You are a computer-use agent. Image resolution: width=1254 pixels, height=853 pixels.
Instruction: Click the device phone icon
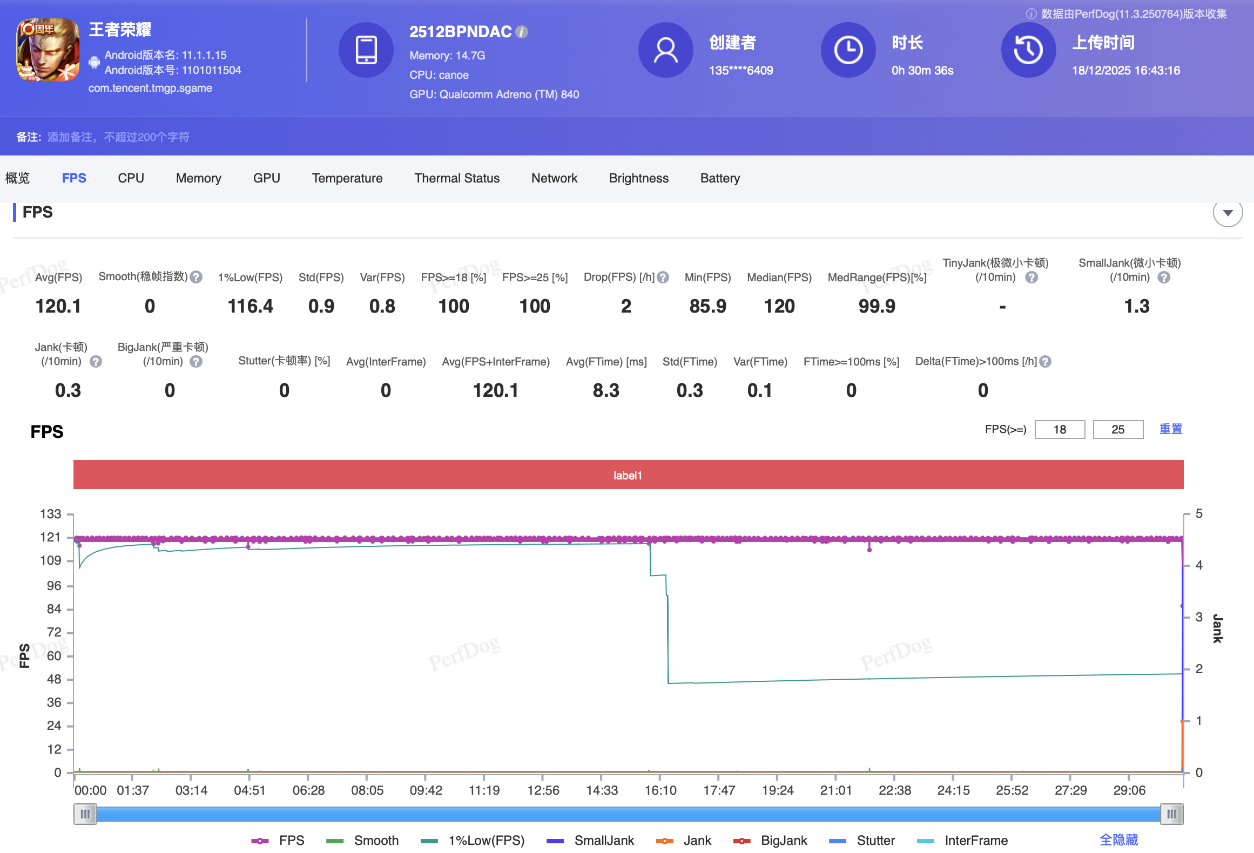pos(366,50)
